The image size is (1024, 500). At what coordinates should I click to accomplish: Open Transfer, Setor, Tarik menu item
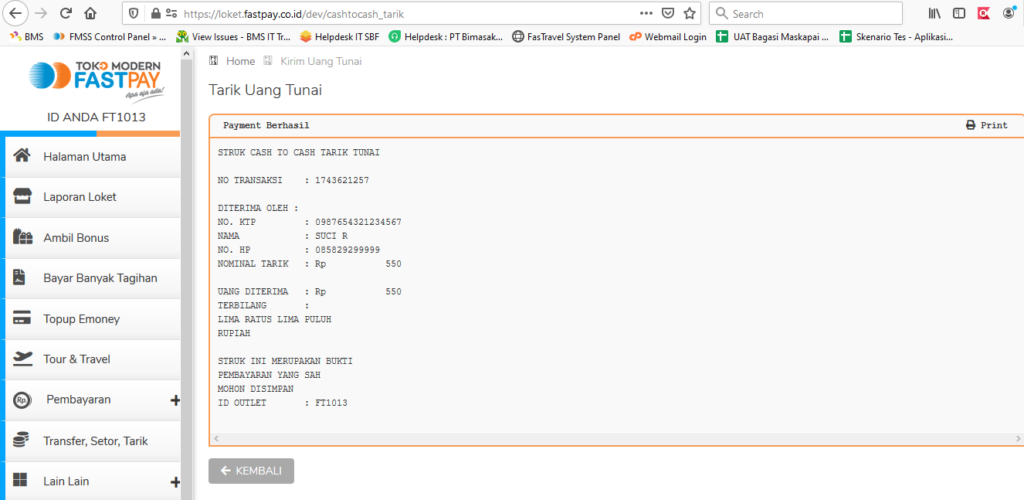95,440
